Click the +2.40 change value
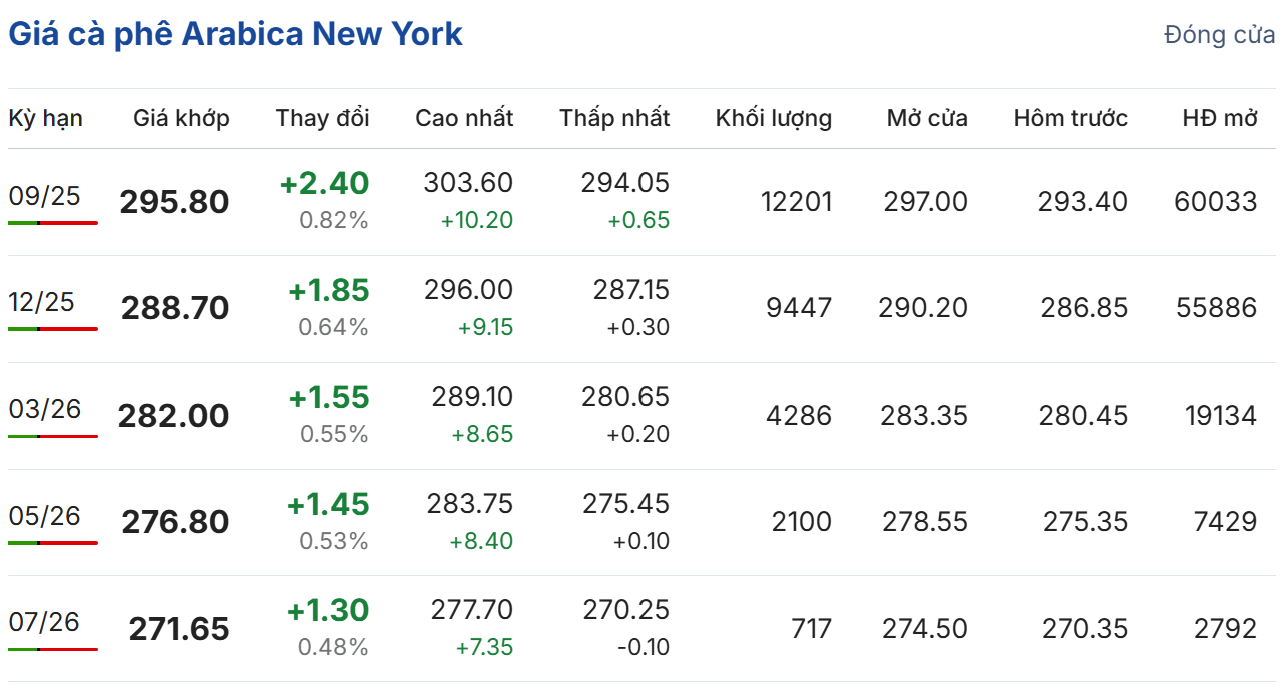Screen dimensions: 1280x686 [324, 184]
